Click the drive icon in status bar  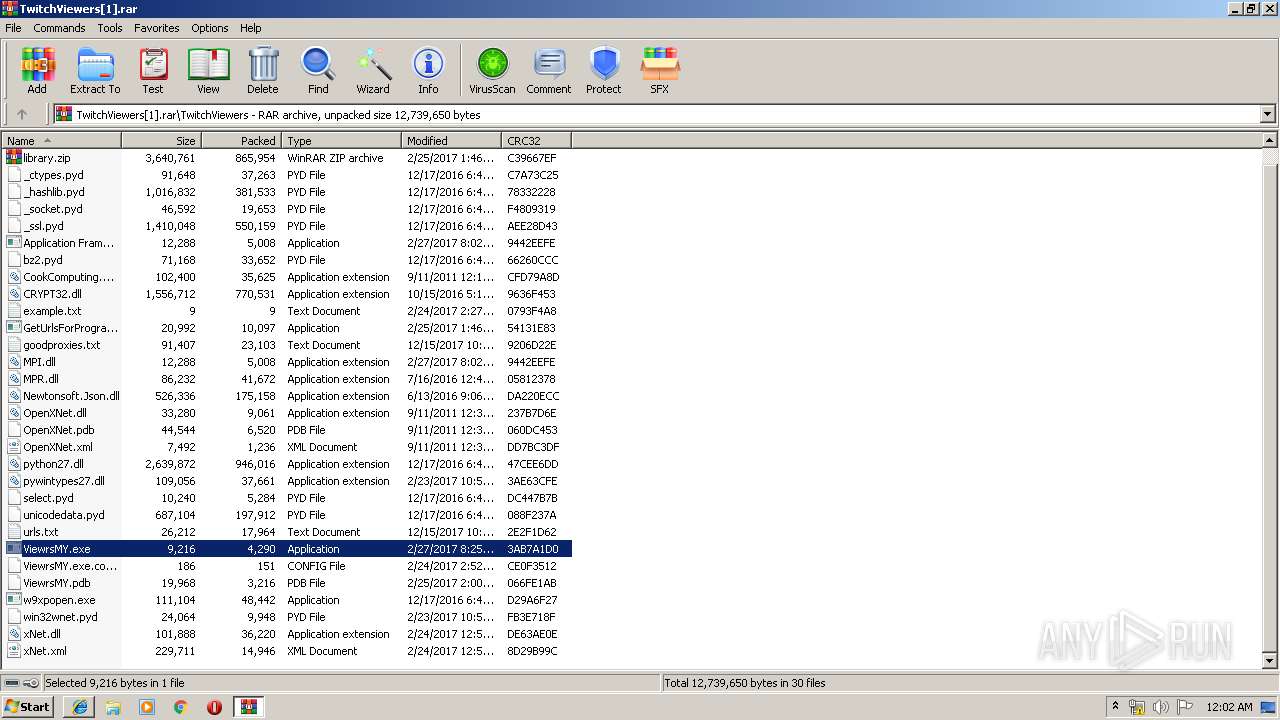pyautogui.click(x=13, y=683)
